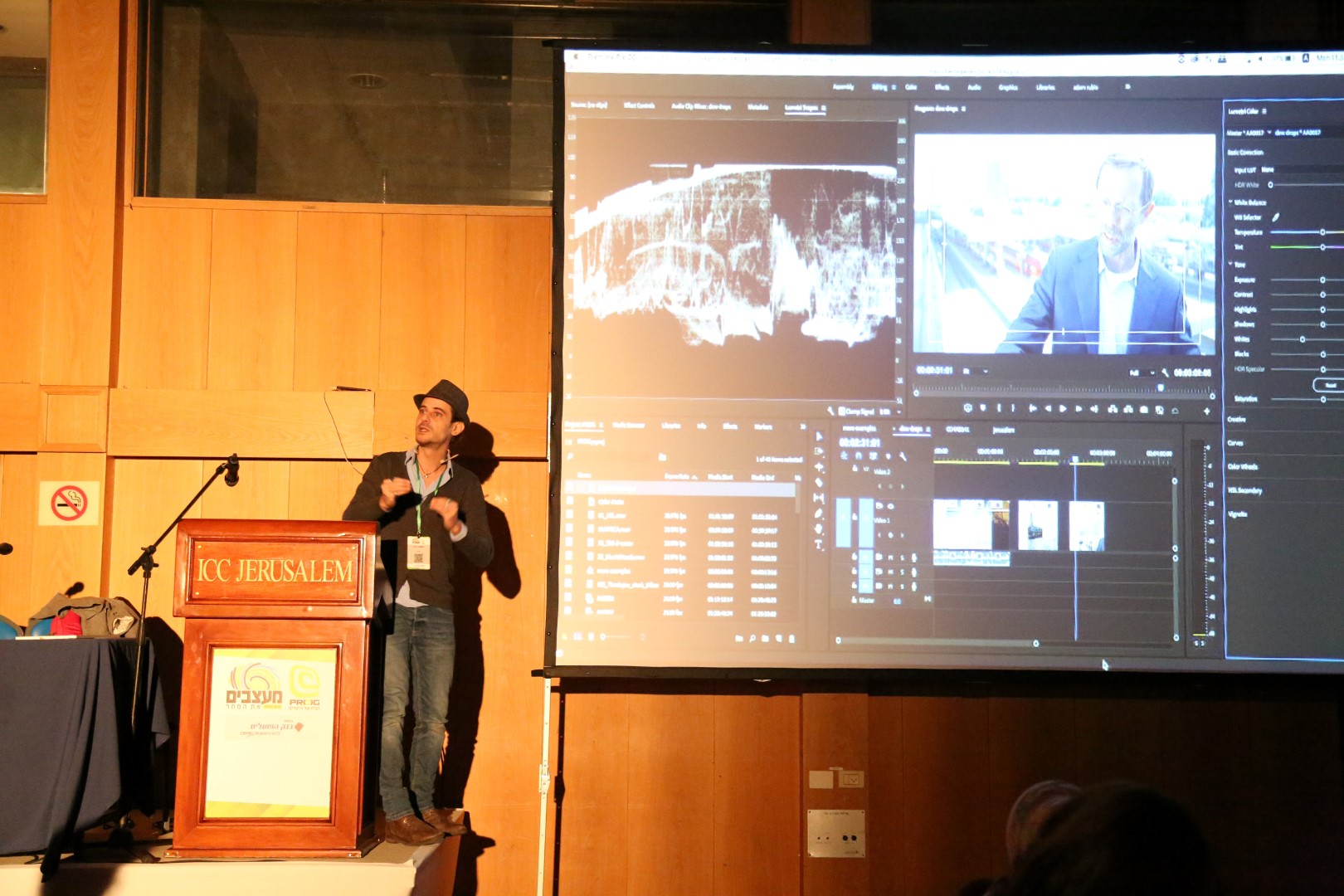The image size is (1344, 896).
Task: Adjust the Temperature slider handle
Action: point(1322,232)
